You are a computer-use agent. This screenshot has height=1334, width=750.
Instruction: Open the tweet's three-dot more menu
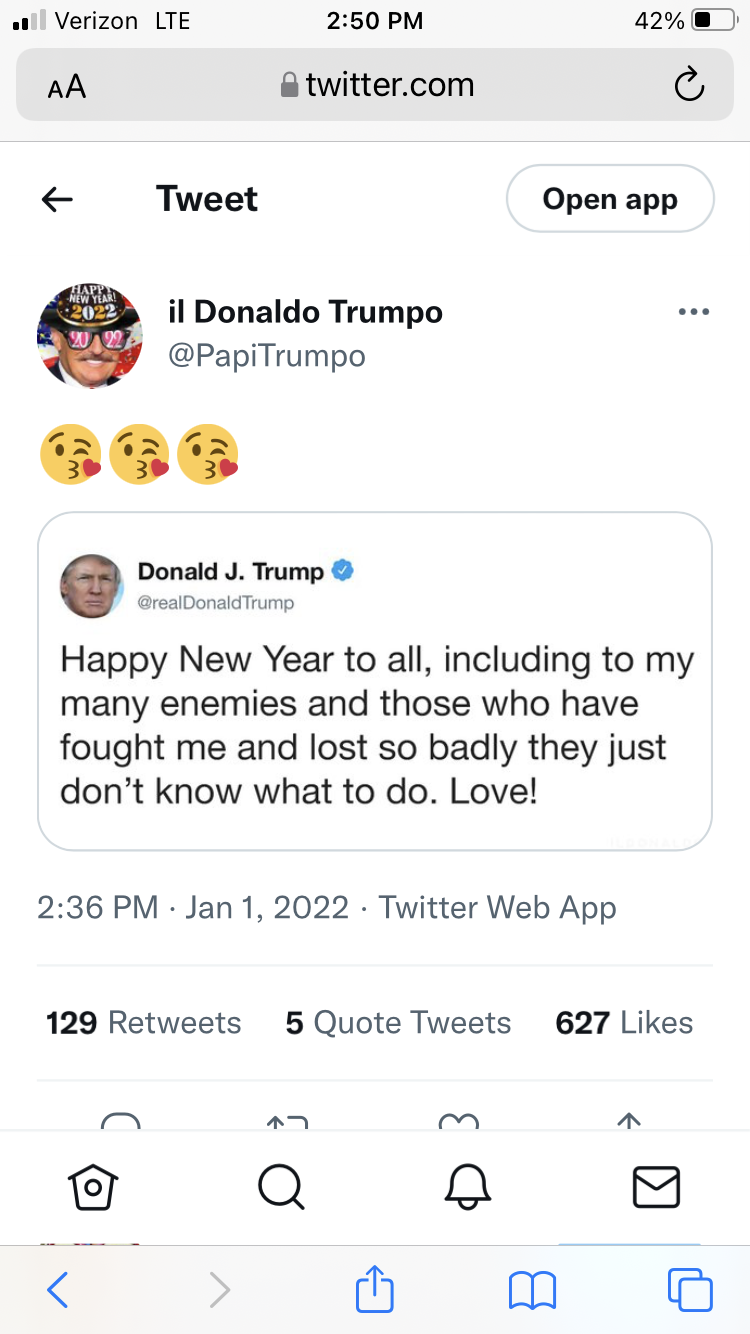pyautogui.click(x=693, y=312)
